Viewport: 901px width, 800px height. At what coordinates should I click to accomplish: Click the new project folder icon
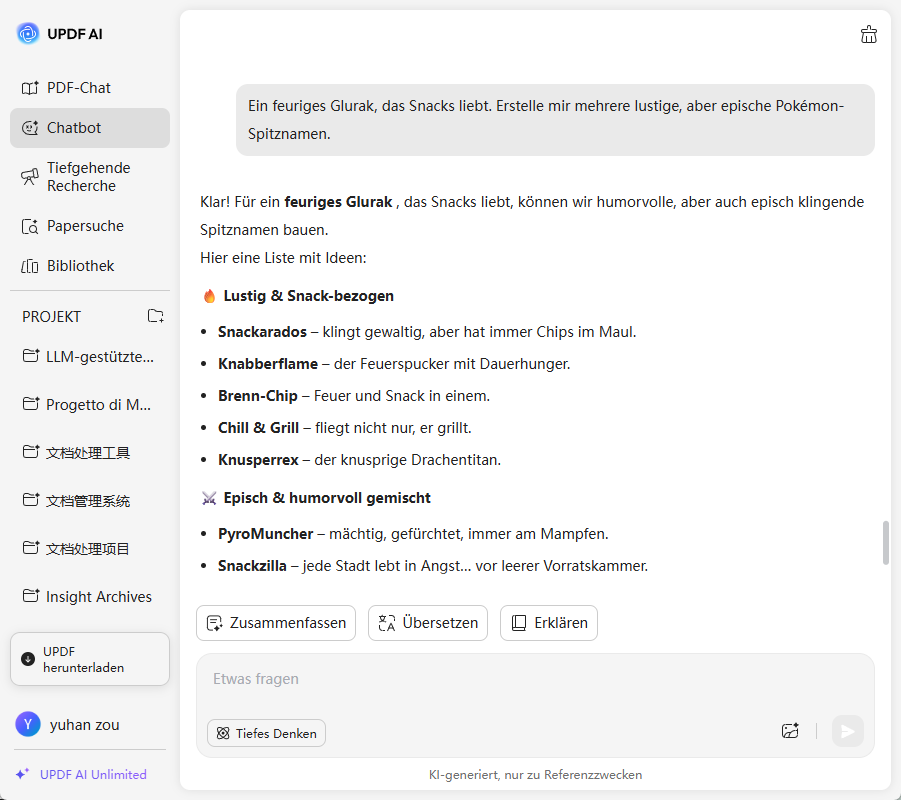pos(156,316)
